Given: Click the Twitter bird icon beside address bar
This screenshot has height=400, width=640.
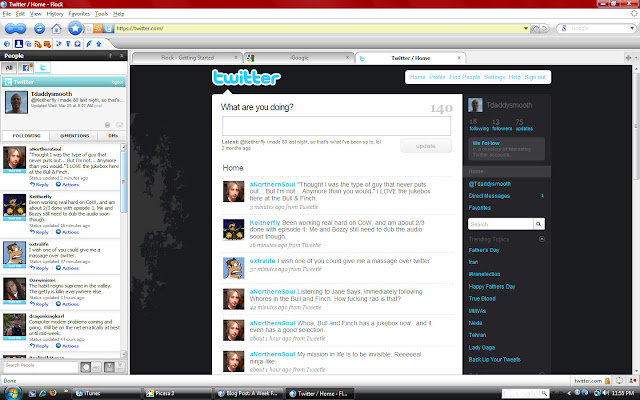Looking at the screenshot, I should pos(108,29).
